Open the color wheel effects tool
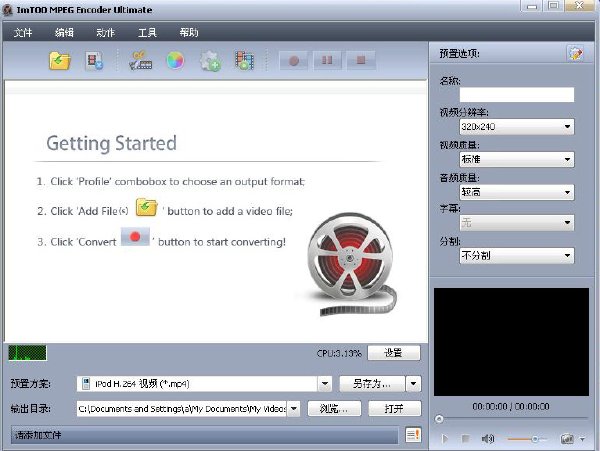 tap(175, 60)
